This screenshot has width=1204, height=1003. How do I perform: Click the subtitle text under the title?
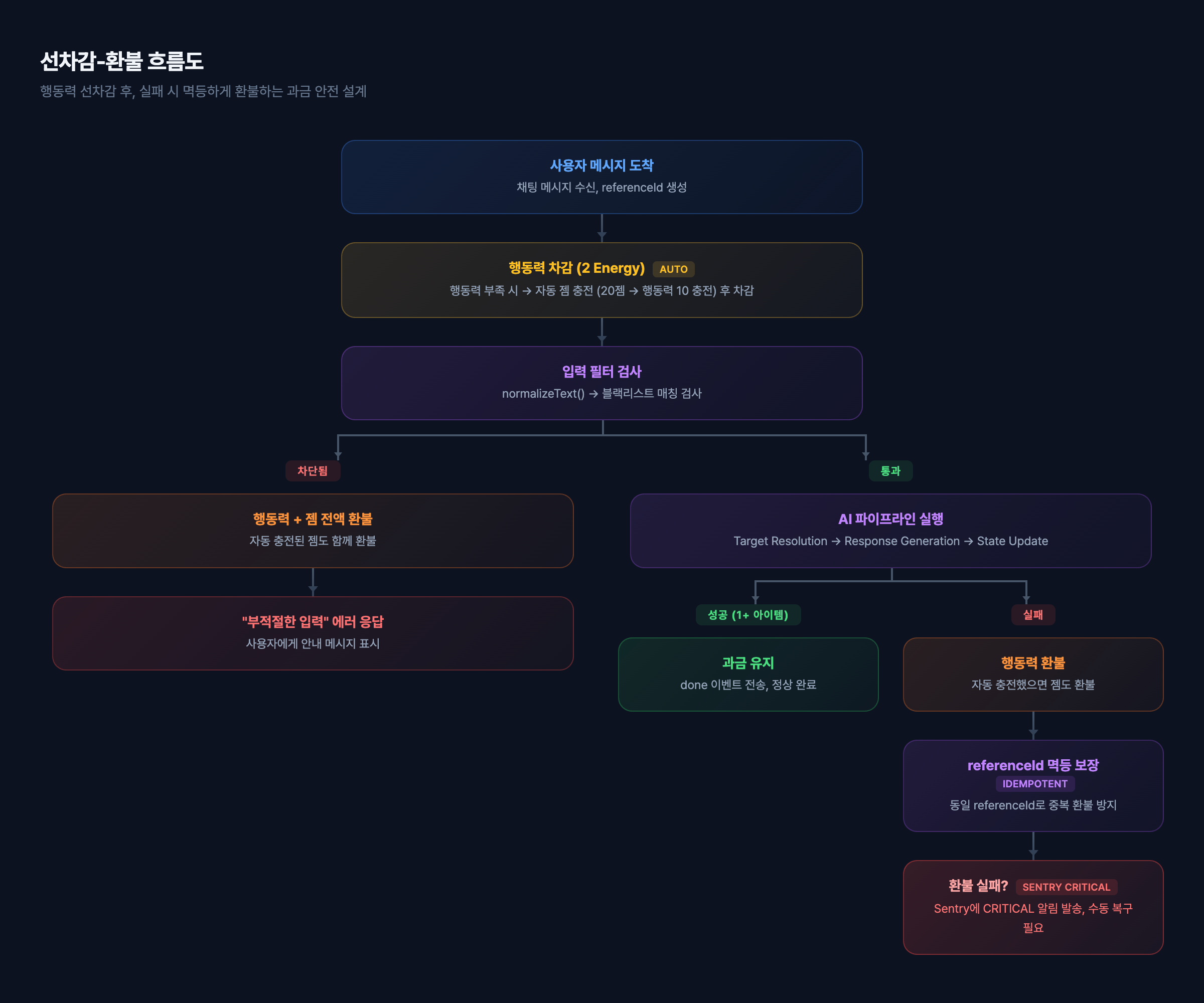tap(203, 91)
